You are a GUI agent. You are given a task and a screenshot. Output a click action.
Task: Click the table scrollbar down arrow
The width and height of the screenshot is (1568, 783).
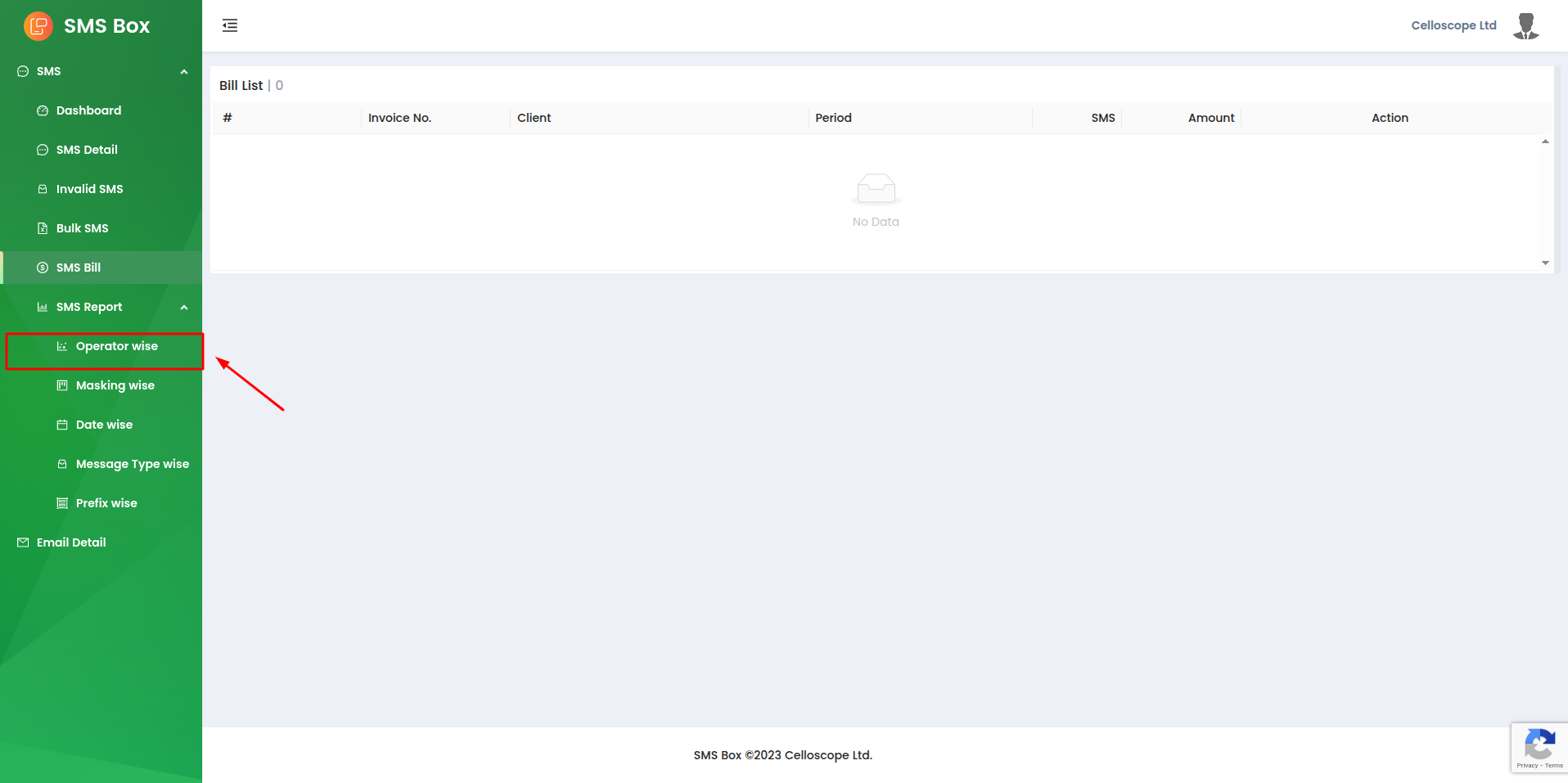(1545, 263)
